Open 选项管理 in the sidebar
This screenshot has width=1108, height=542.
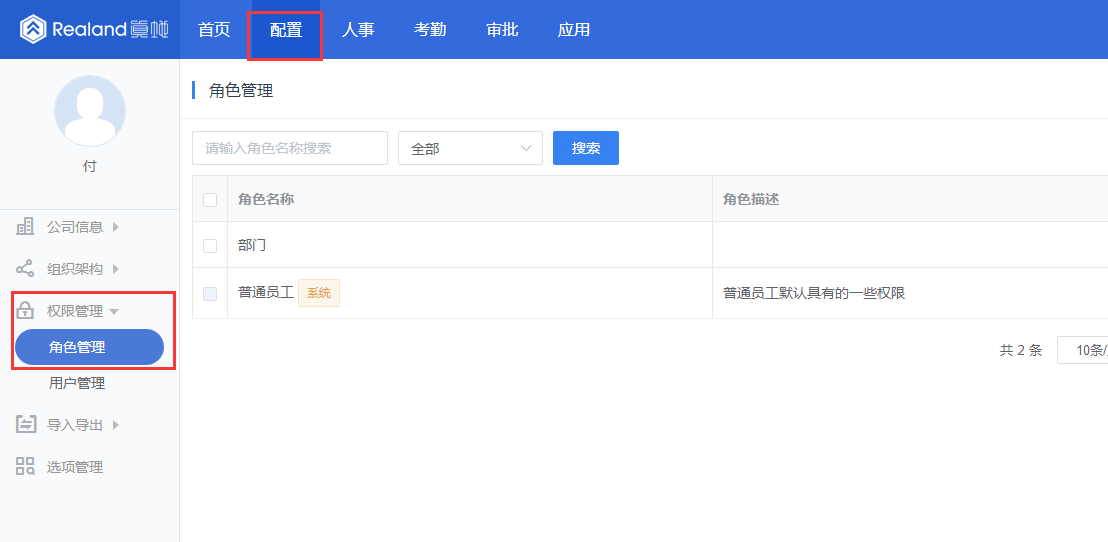(75, 467)
